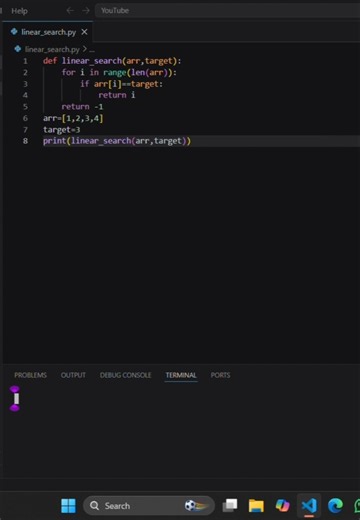The image size is (360, 520).
Task: Close the linear_search.py tab
Action: click(84, 32)
